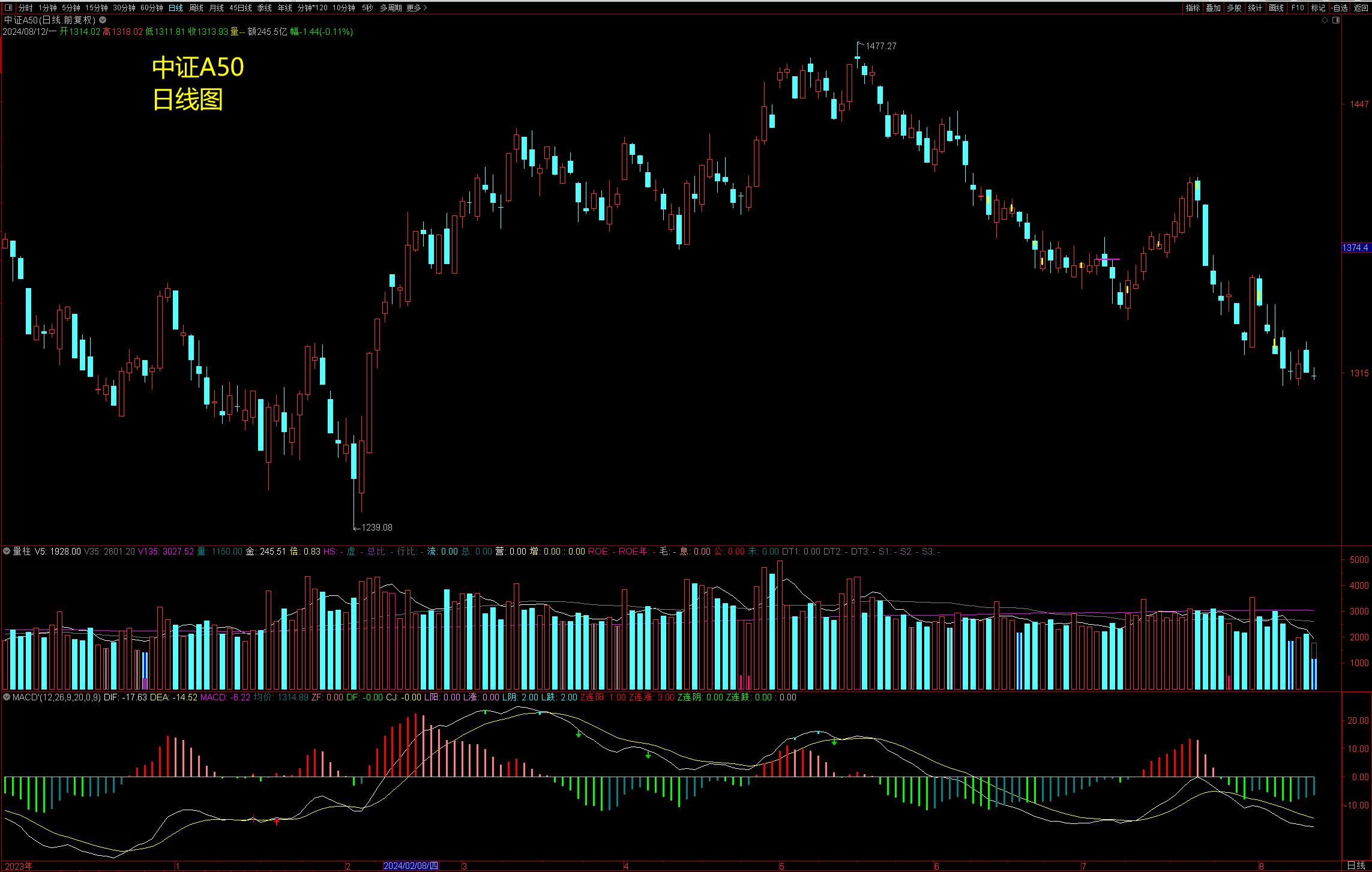Click the 量柱 indicator name label
The image size is (1372, 872).
[x=22, y=551]
